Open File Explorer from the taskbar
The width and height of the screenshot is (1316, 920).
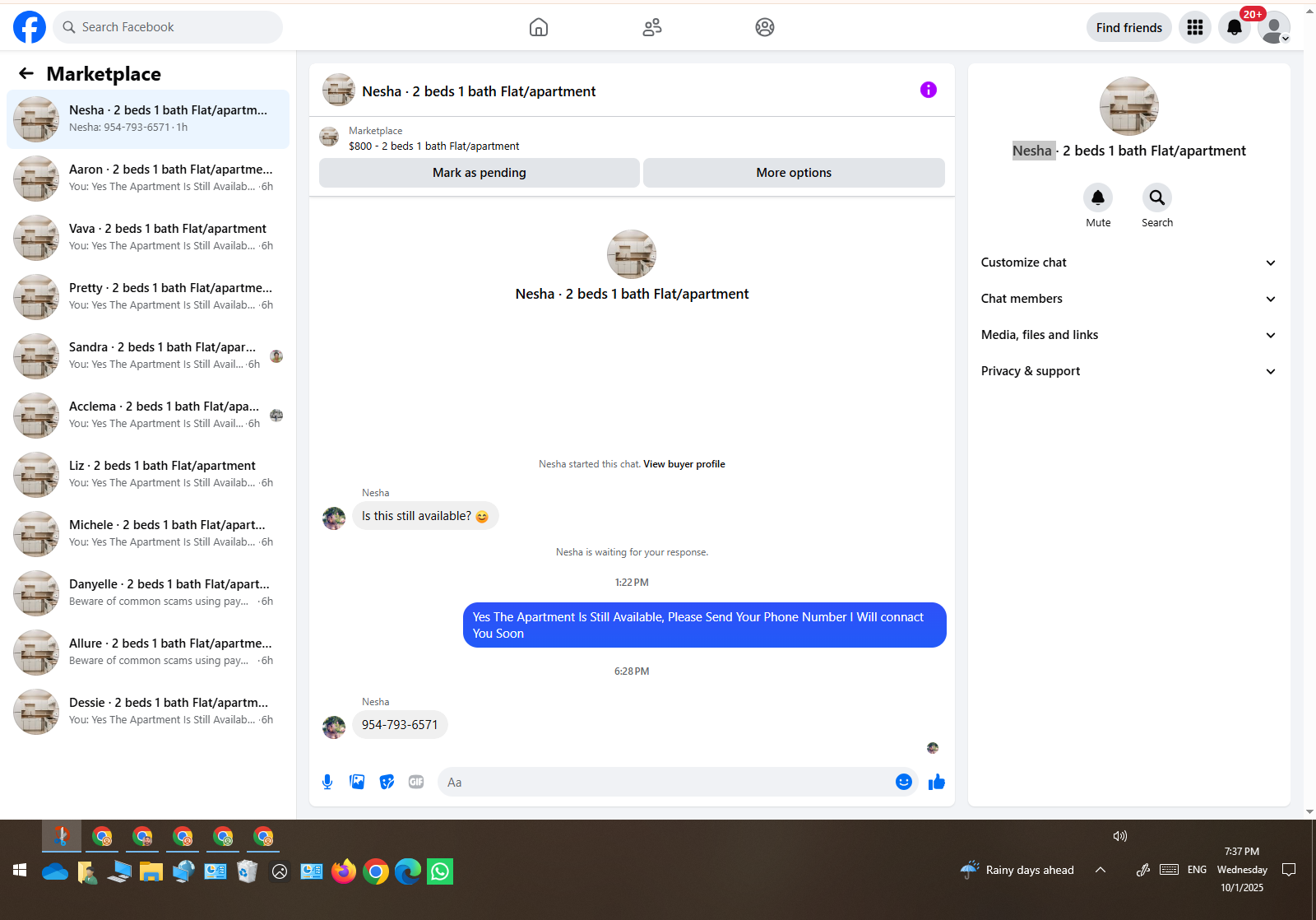click(151, 871)
